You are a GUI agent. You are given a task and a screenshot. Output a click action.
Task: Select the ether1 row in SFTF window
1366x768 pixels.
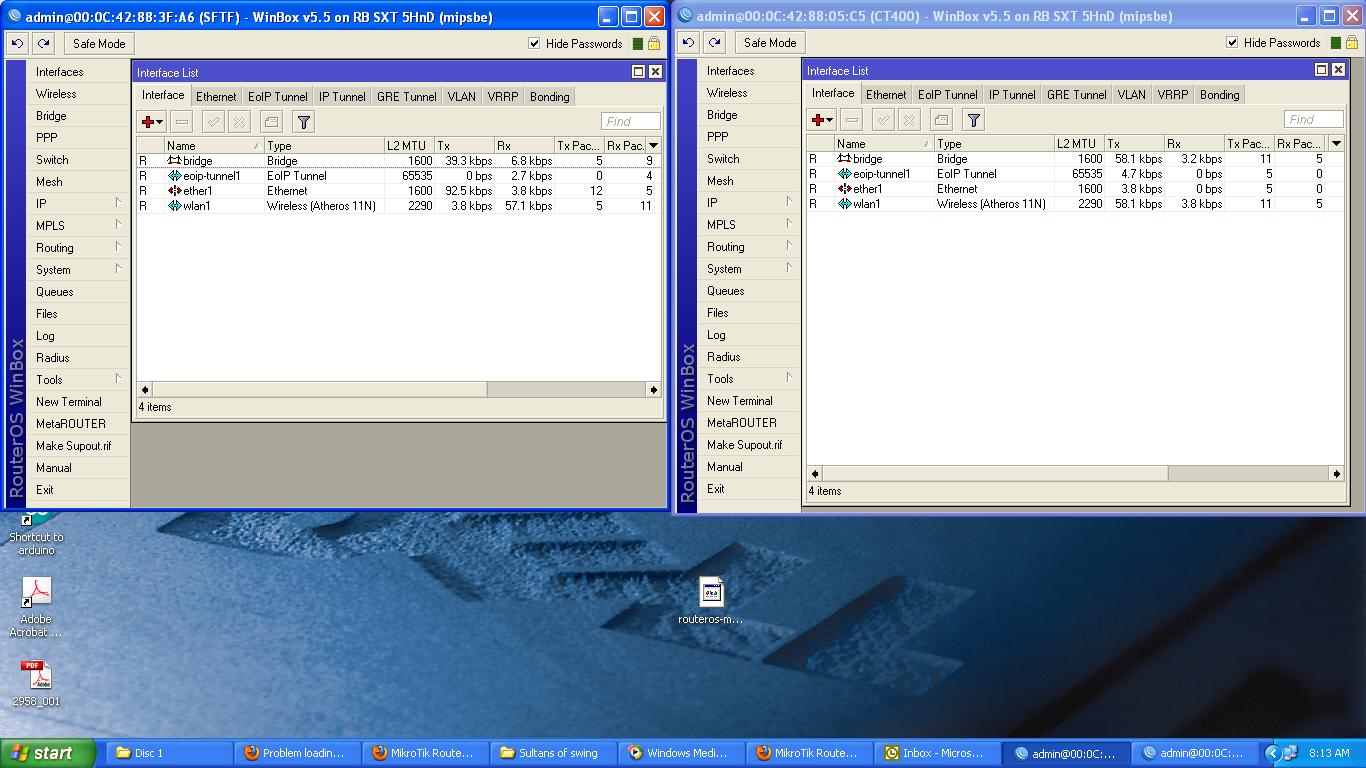click(x=397, y=191)
